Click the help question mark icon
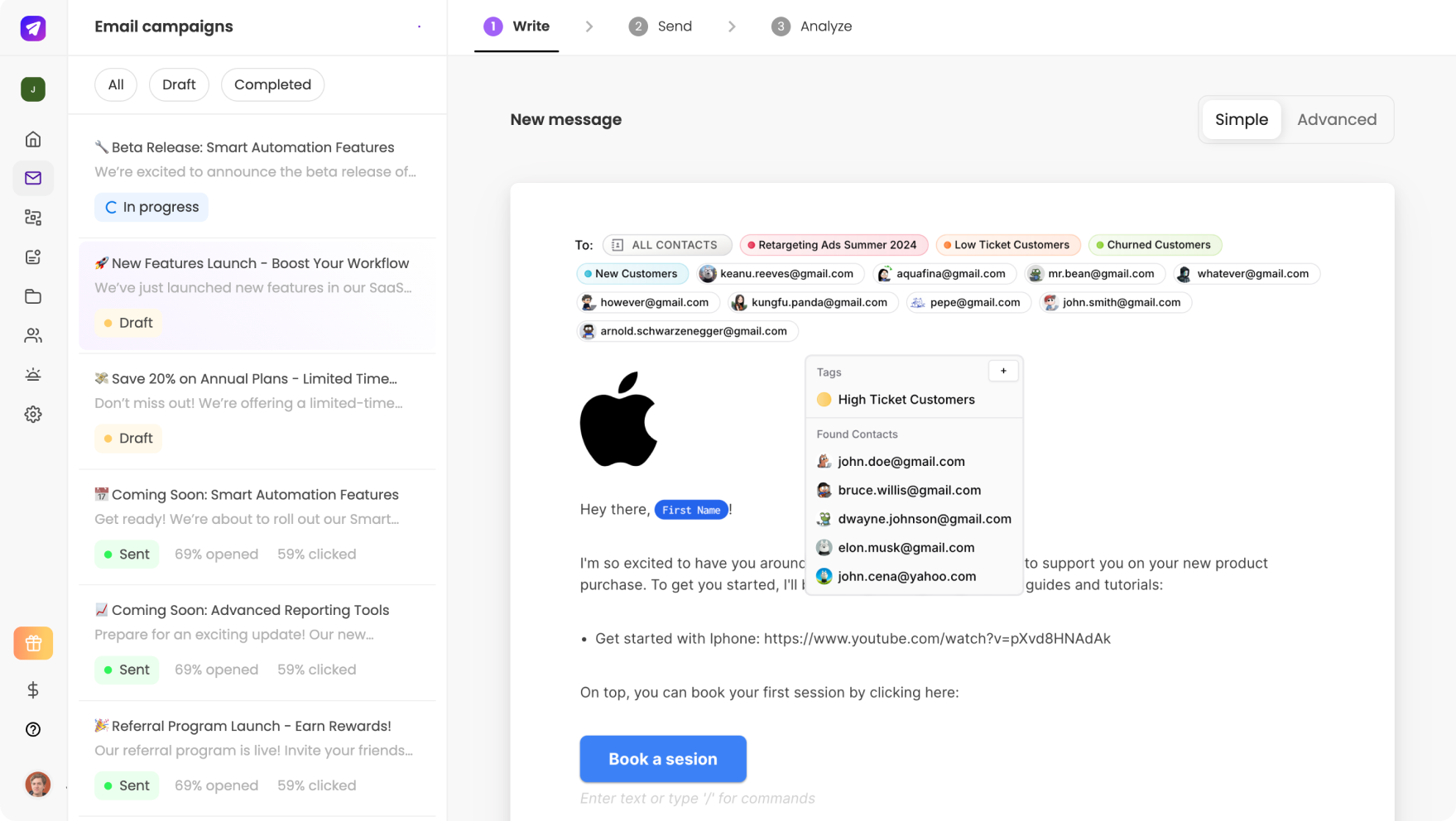This screenshot has height=821, width=1456. point(33,729)
